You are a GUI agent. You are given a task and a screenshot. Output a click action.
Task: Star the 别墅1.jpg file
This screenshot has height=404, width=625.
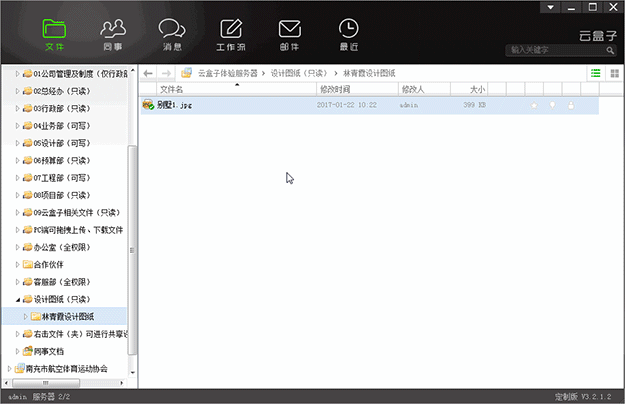pyautogui.click(x=534, y=105)
